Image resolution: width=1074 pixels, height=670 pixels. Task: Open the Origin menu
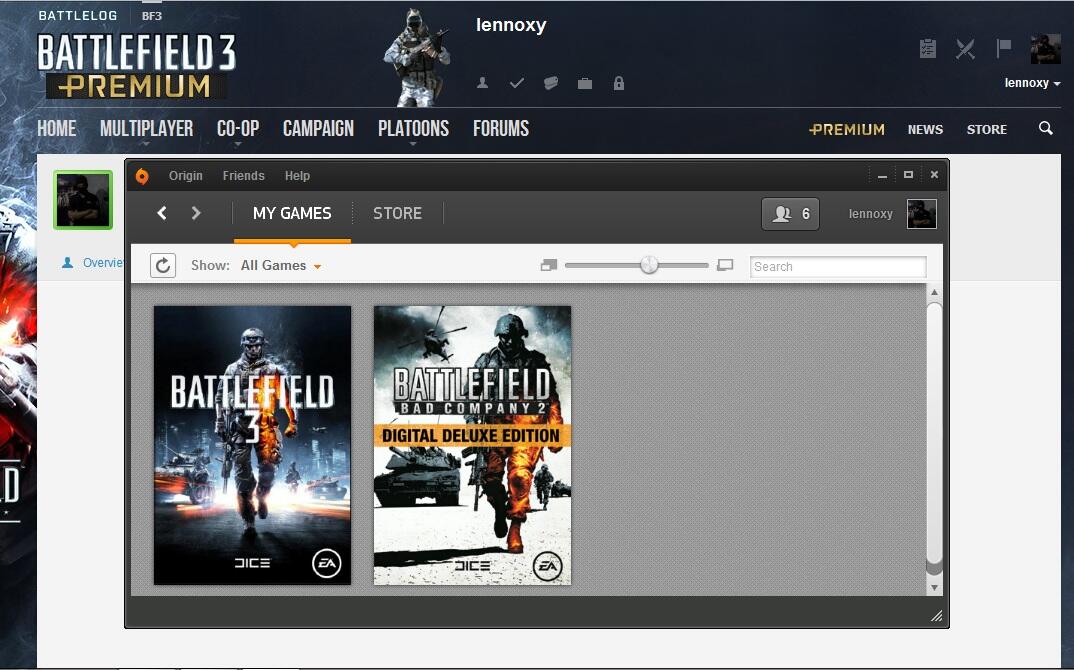[x=186, y=175]
